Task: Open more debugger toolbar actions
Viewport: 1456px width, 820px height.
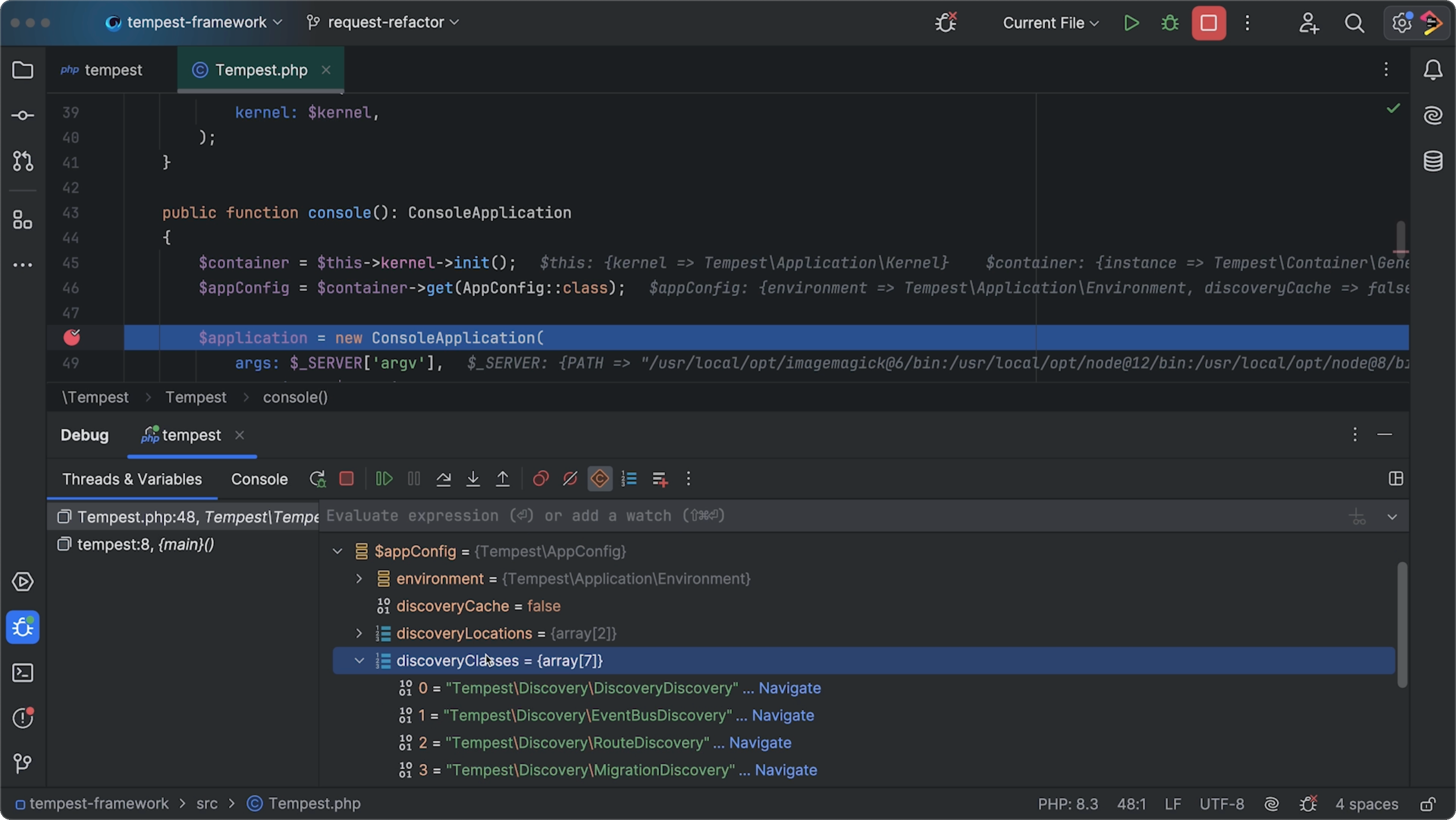Action: tap(688, 479)
